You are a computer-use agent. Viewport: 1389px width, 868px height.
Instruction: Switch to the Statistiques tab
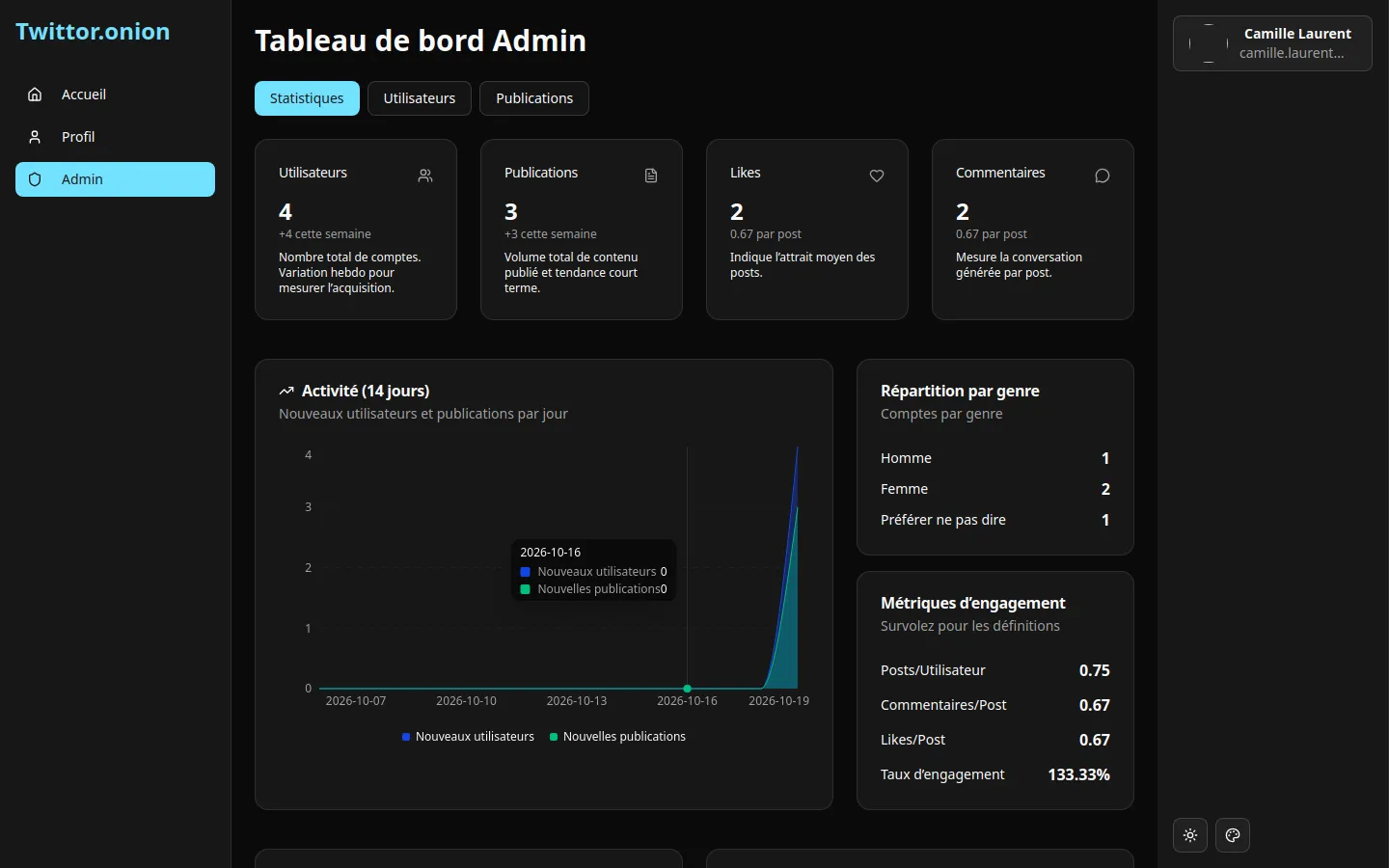click(x=307, y=98)
